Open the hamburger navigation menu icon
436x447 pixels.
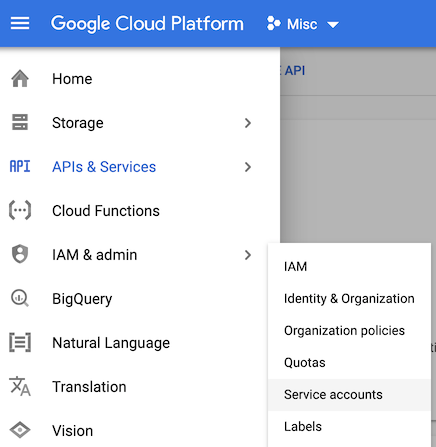tap(20, 24)
